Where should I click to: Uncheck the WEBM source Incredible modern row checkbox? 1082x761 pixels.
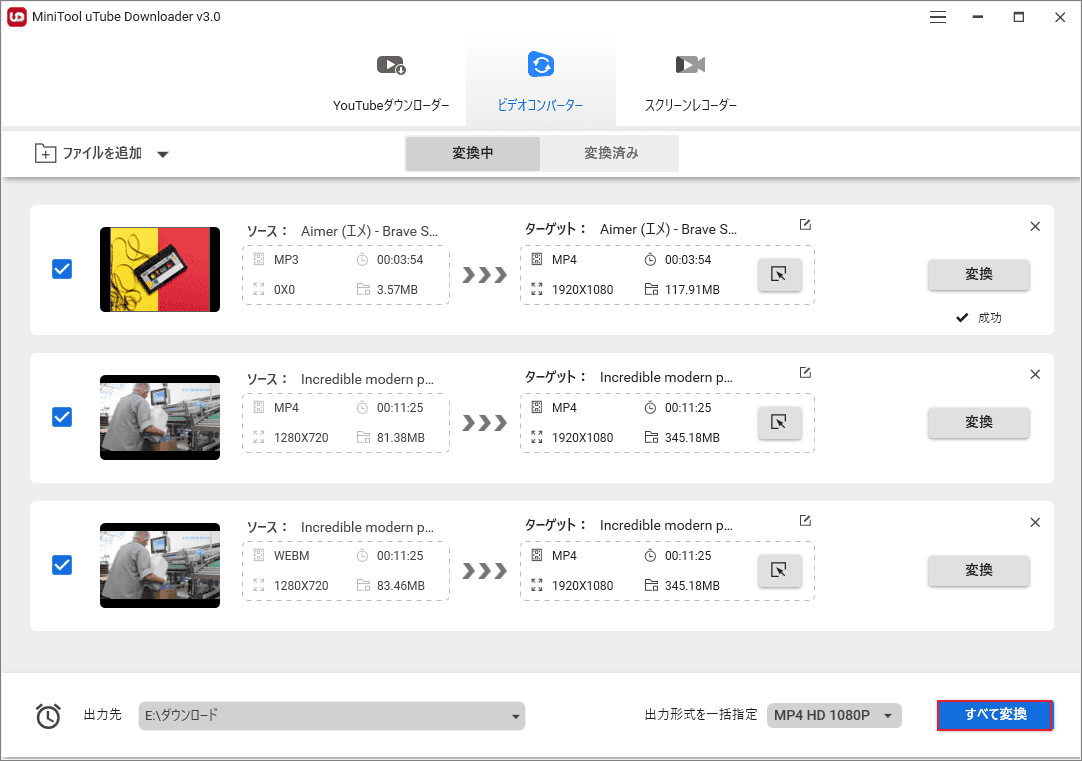(x=62, y=565)
